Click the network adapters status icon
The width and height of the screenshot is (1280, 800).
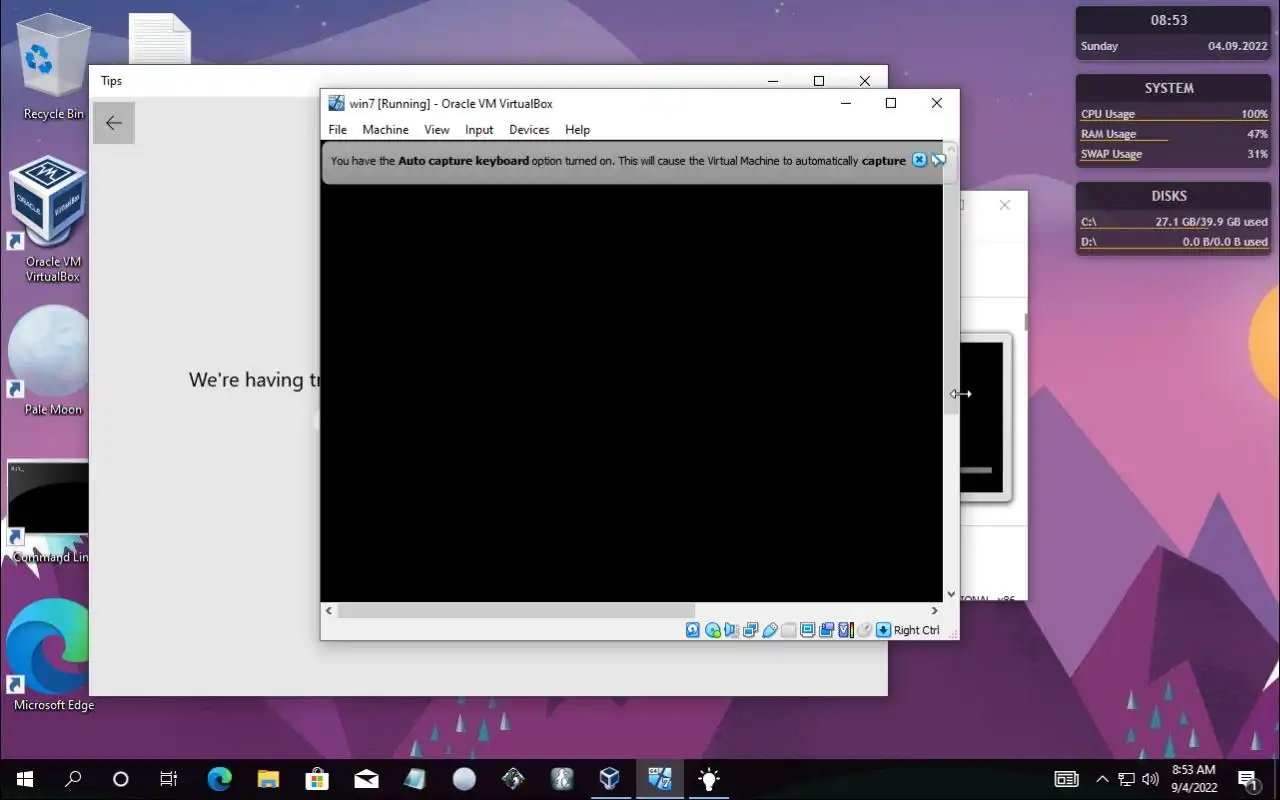pyautogui.click(x=750, y=630)
